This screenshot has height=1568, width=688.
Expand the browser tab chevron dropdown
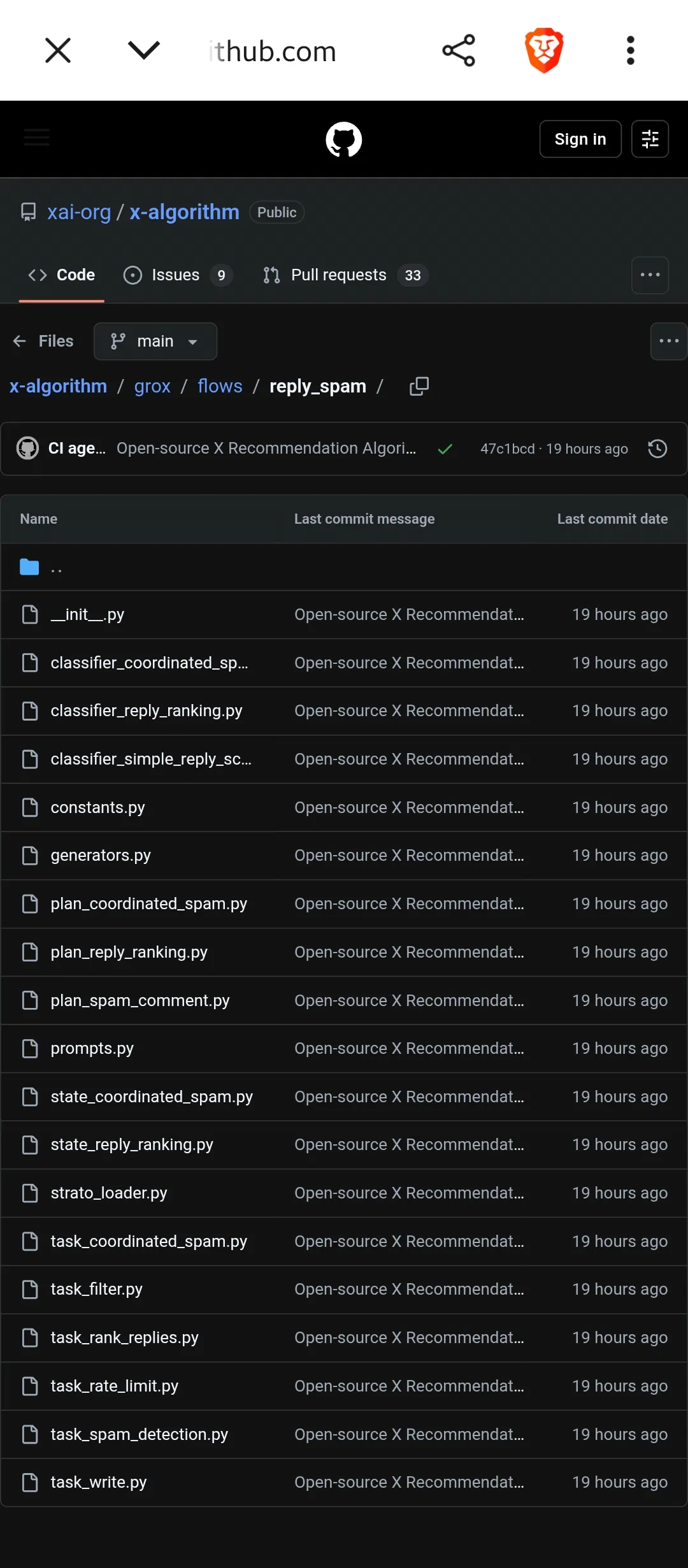(144, 50)
